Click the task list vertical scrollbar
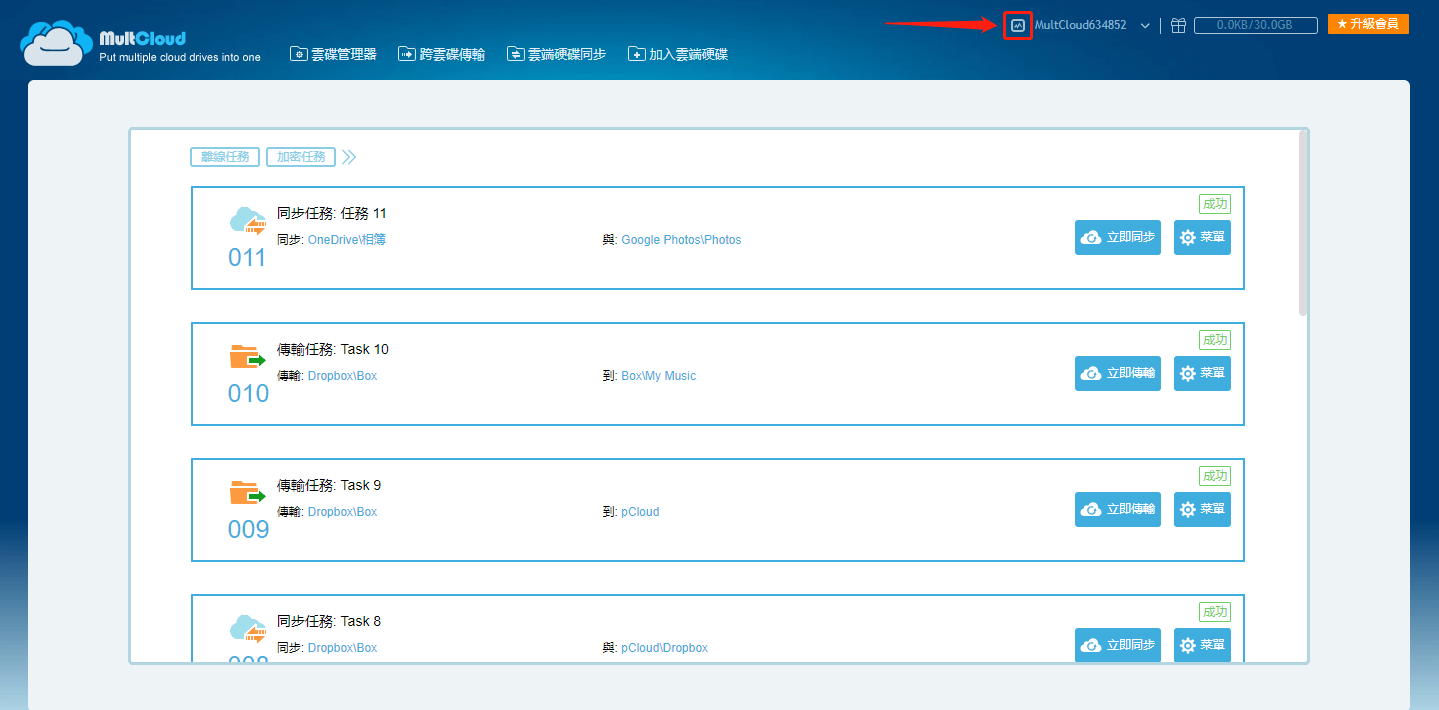This screenshot has height=710, width=1439. tap(1303, 224)
